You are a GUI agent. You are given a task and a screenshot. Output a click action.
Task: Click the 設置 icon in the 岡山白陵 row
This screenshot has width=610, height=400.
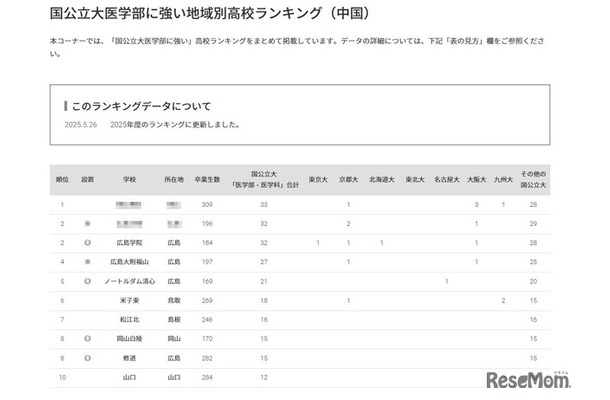pos(88,338)
